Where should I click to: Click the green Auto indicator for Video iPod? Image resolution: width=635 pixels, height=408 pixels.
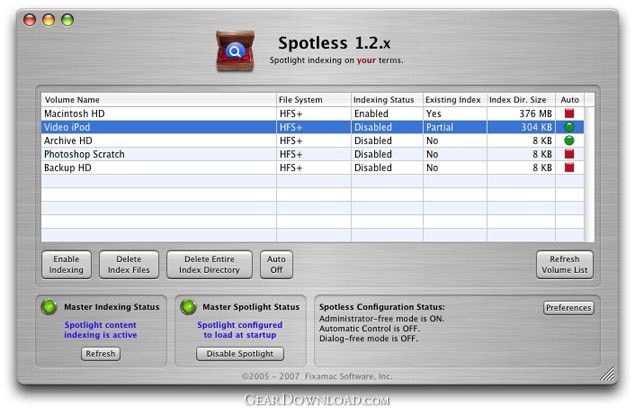[x=570, y=128]
